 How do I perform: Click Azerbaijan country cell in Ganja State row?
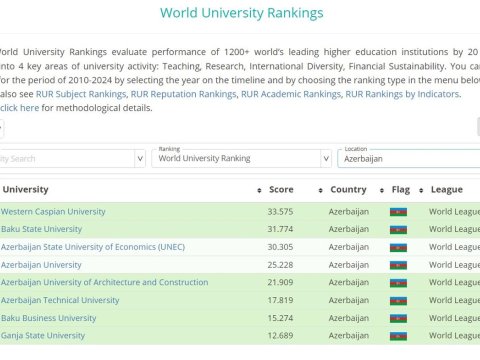pyautogui.click(x=349, y=336)
